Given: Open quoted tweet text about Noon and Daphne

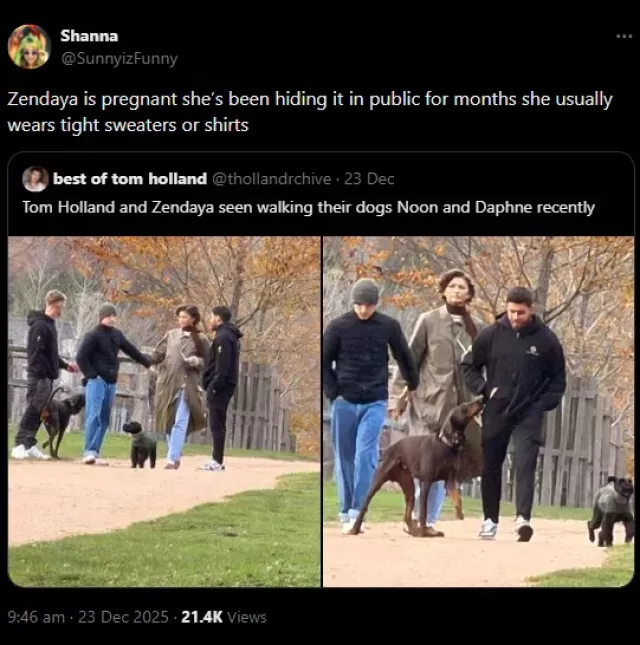Looking at the screenshot, I should 308,207.
